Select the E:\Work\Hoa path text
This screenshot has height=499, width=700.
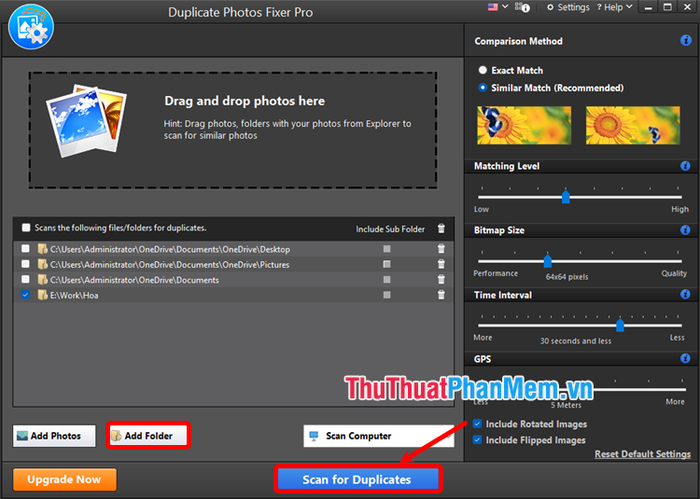[74, 295]
